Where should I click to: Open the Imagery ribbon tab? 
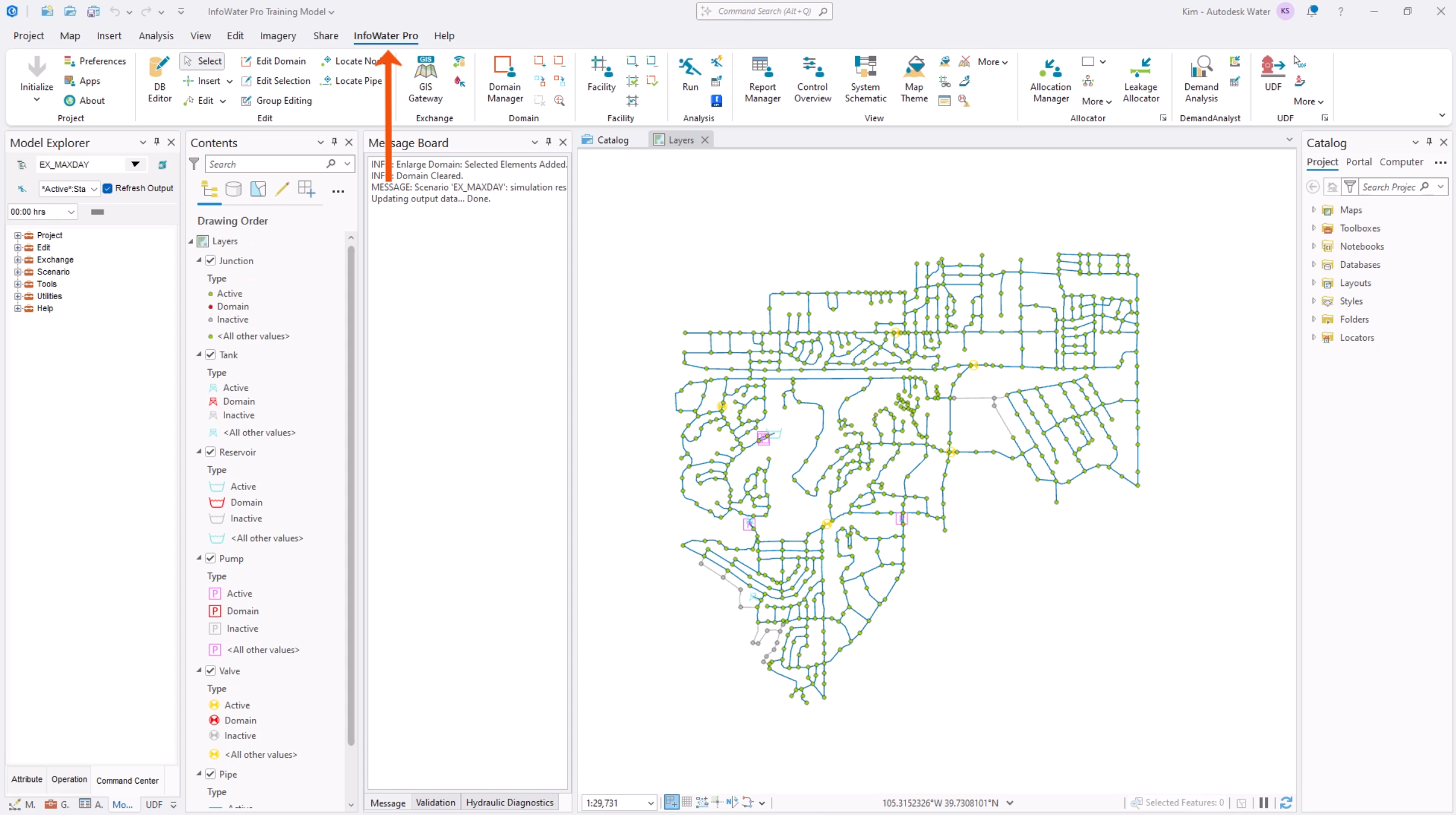pyautogui.click(x=278, y=36)
